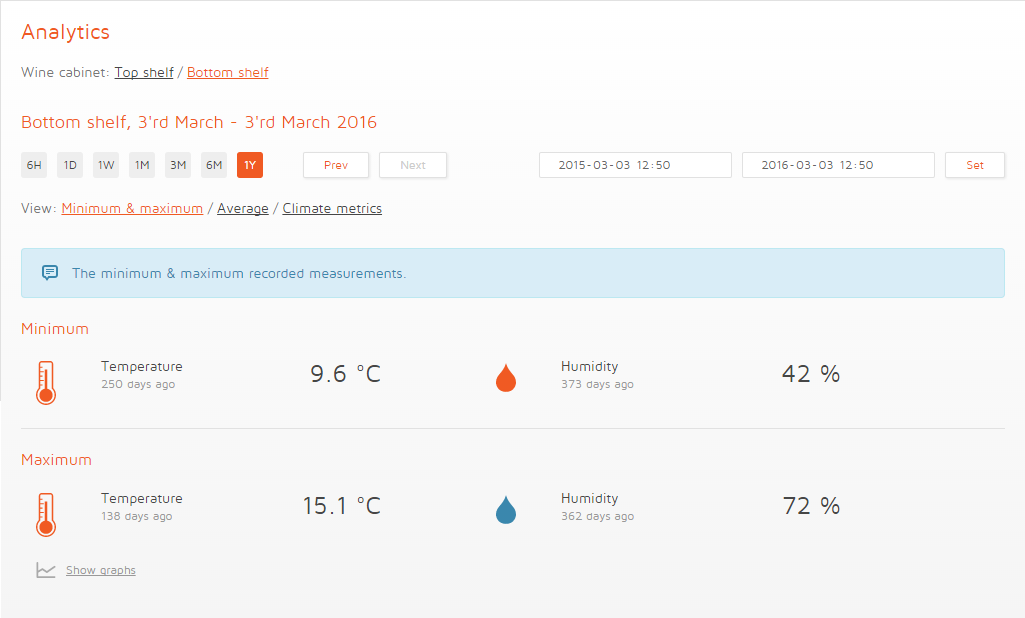Switch to Climate metrics view

click(x=332, y=209)
